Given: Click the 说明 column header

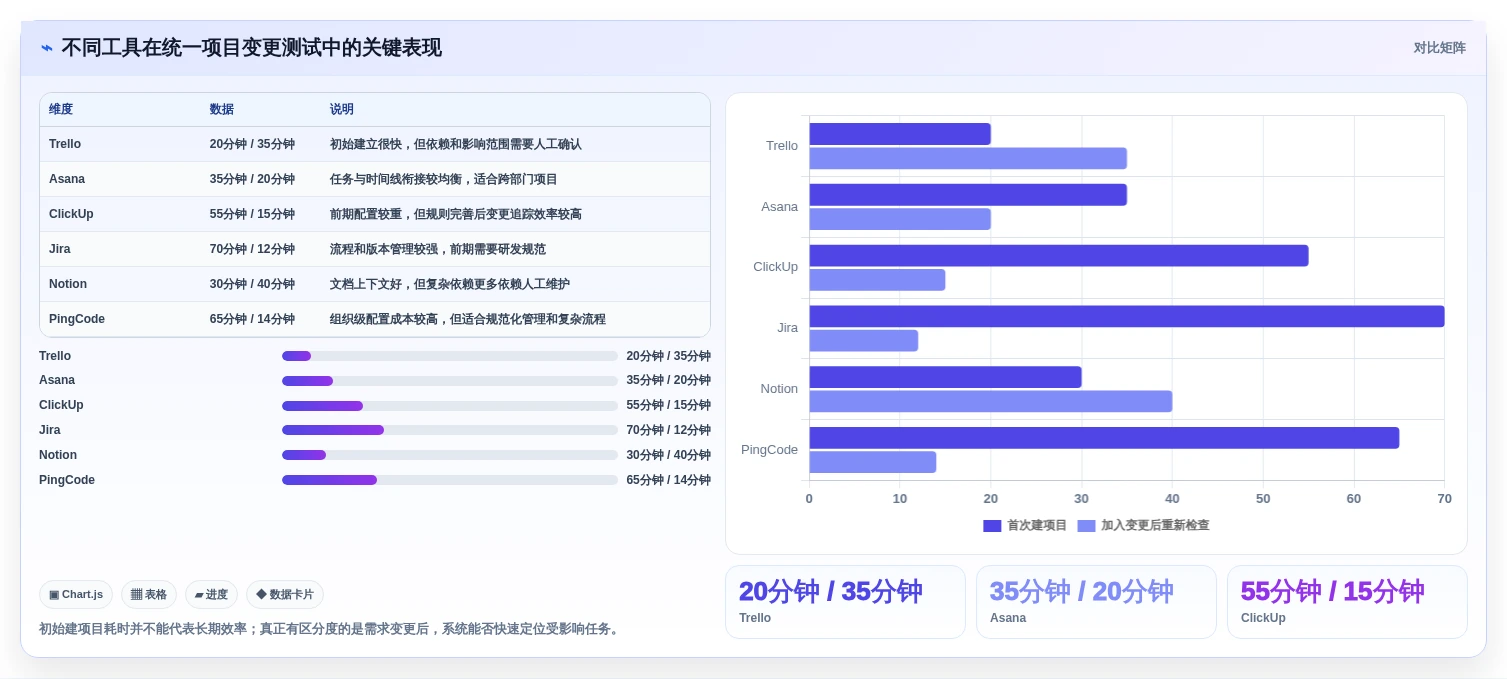Looking at the screenshot, I should pyautogui.click(x=342, y=109).
